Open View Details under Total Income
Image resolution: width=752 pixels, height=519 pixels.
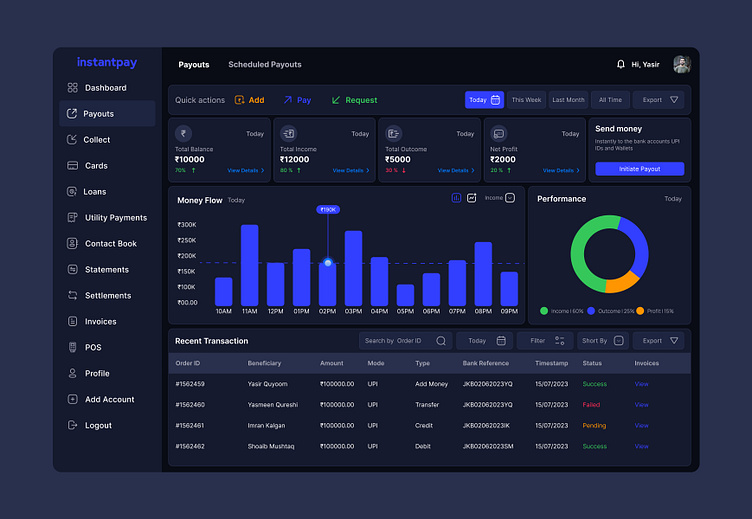click(351, 170)
